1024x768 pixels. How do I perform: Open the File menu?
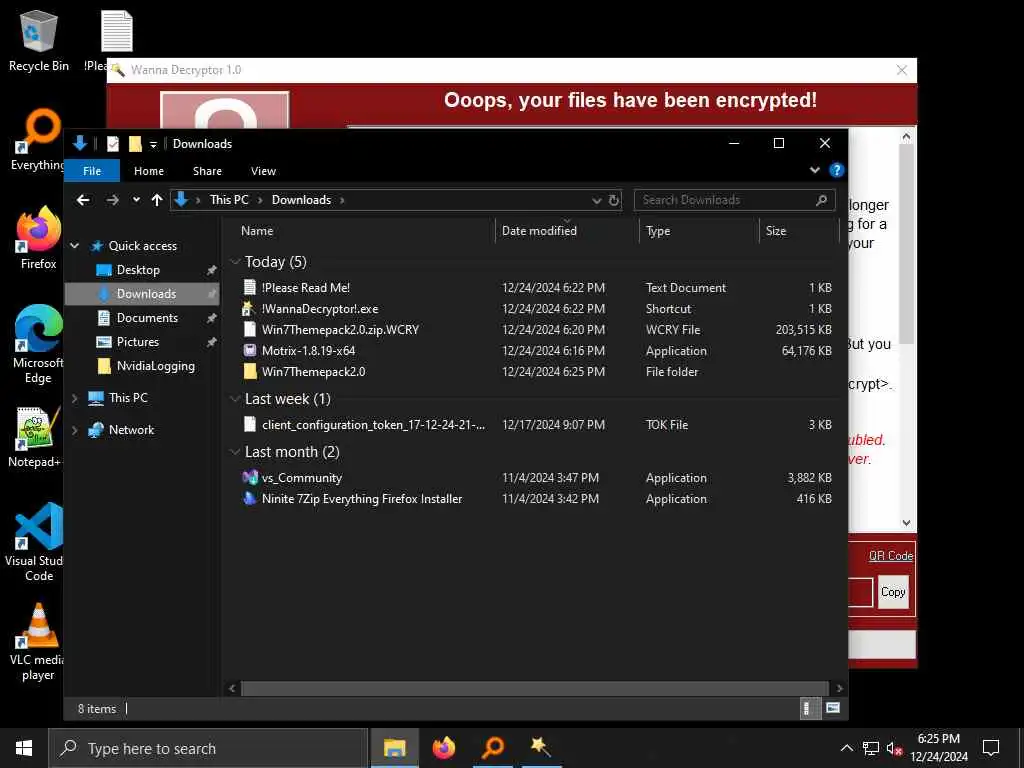click(92, 171)
